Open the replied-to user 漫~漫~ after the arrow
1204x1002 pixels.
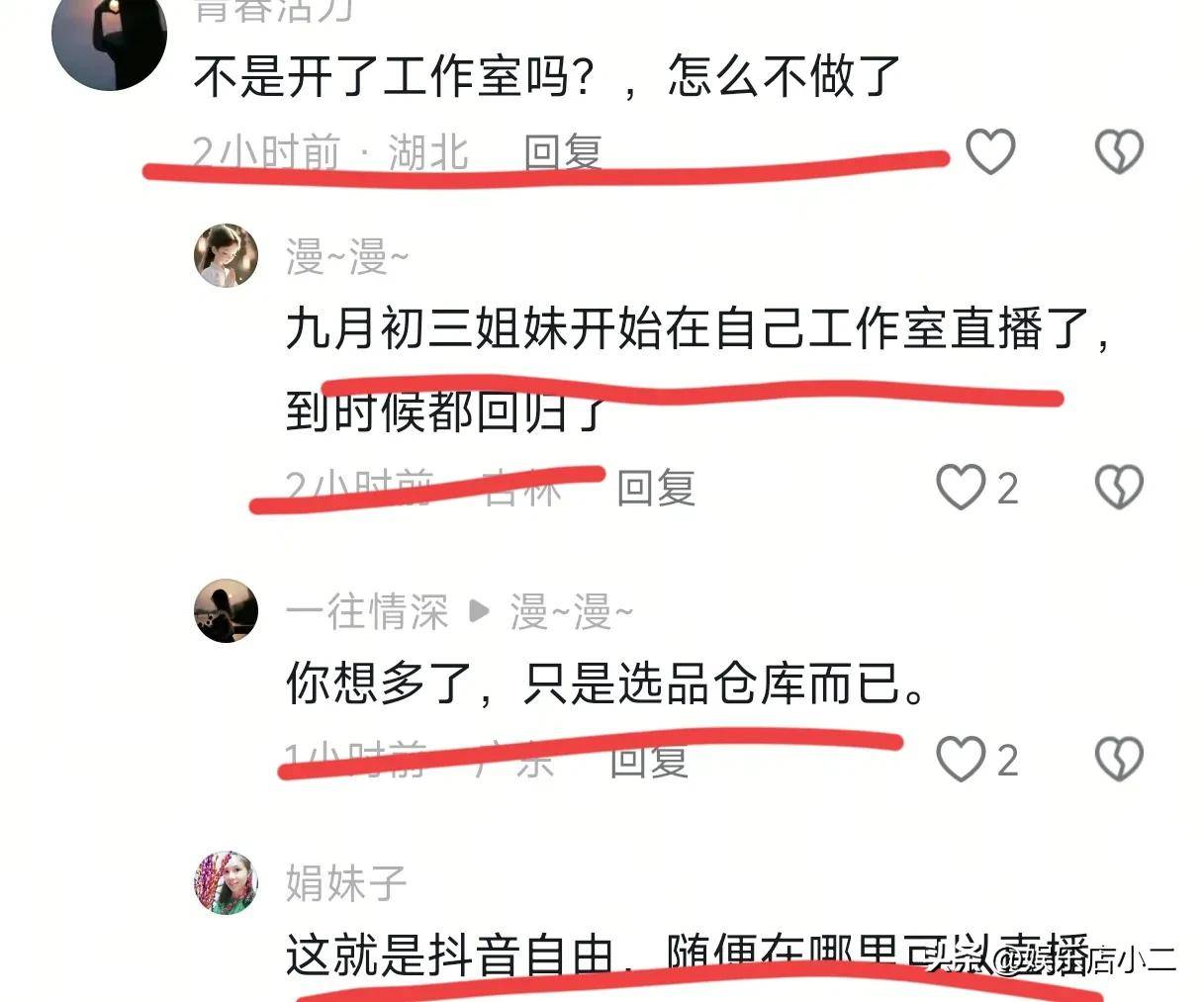pyautogui.click(x=571, y=611)
